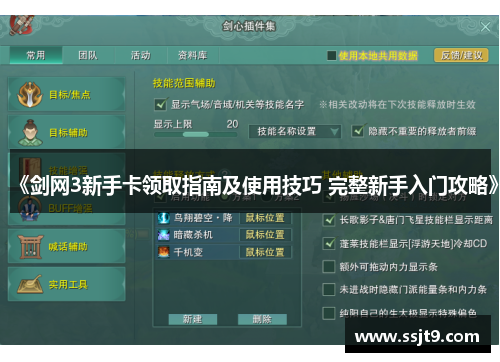Switch to the 资料库 tab

tap(193, 55)
